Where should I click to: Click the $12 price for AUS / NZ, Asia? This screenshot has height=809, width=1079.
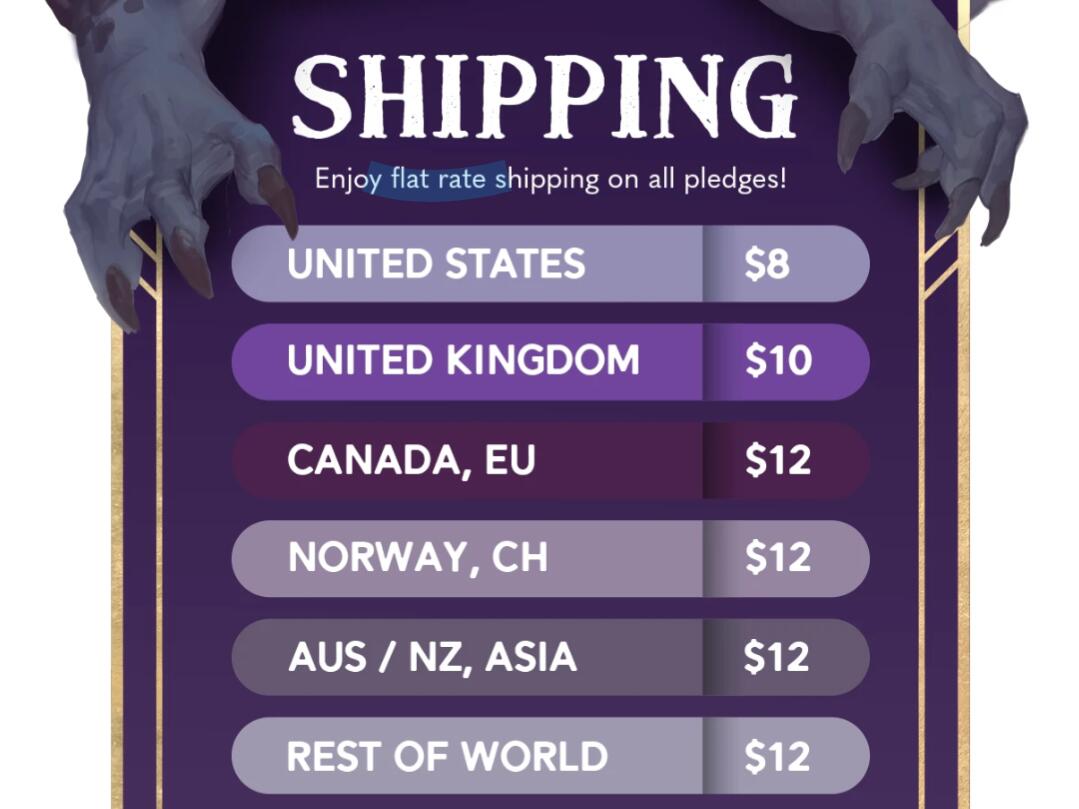777,657
